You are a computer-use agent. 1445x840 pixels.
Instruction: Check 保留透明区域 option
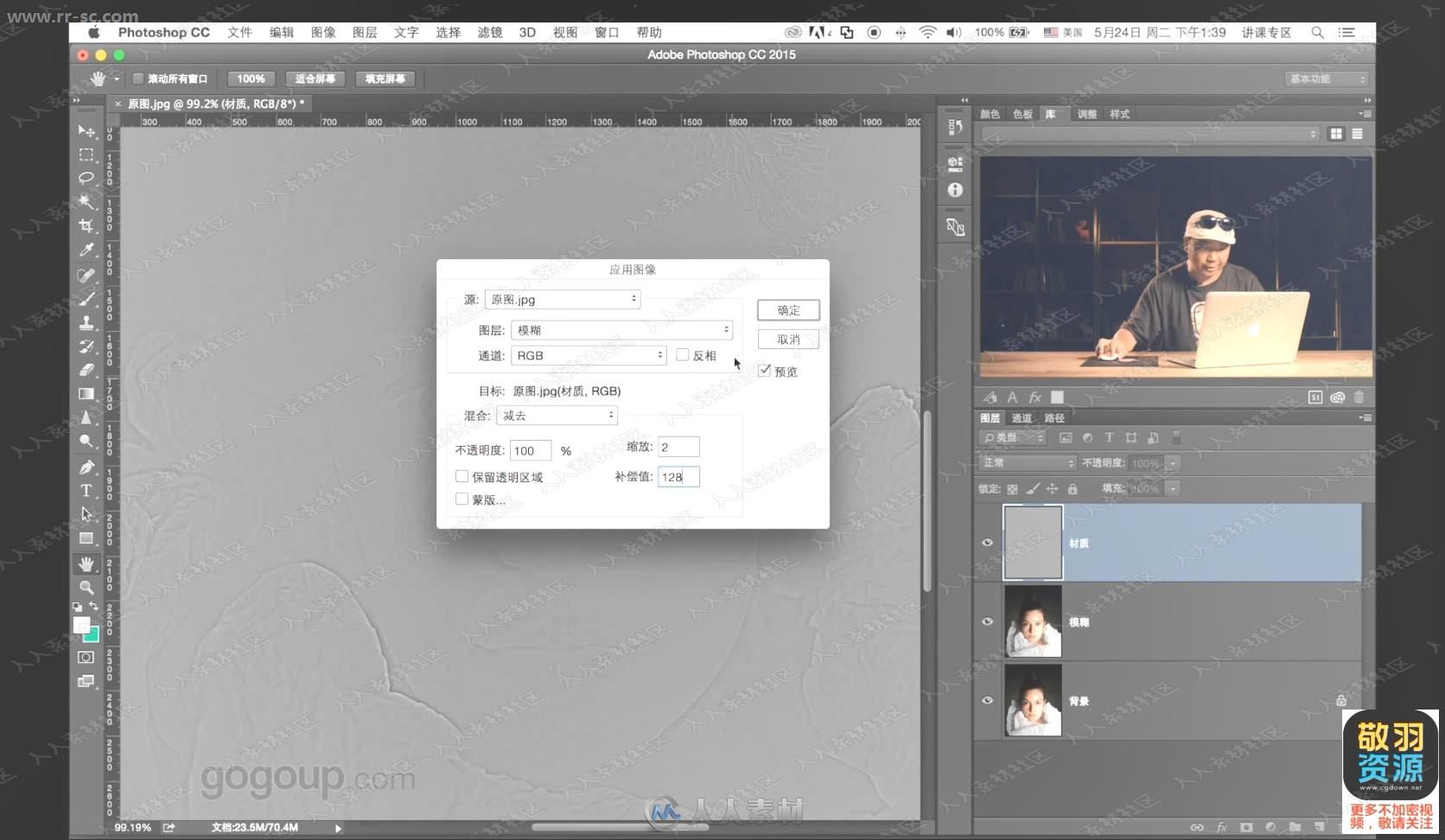pyautogui.click(x=462, y=476)
